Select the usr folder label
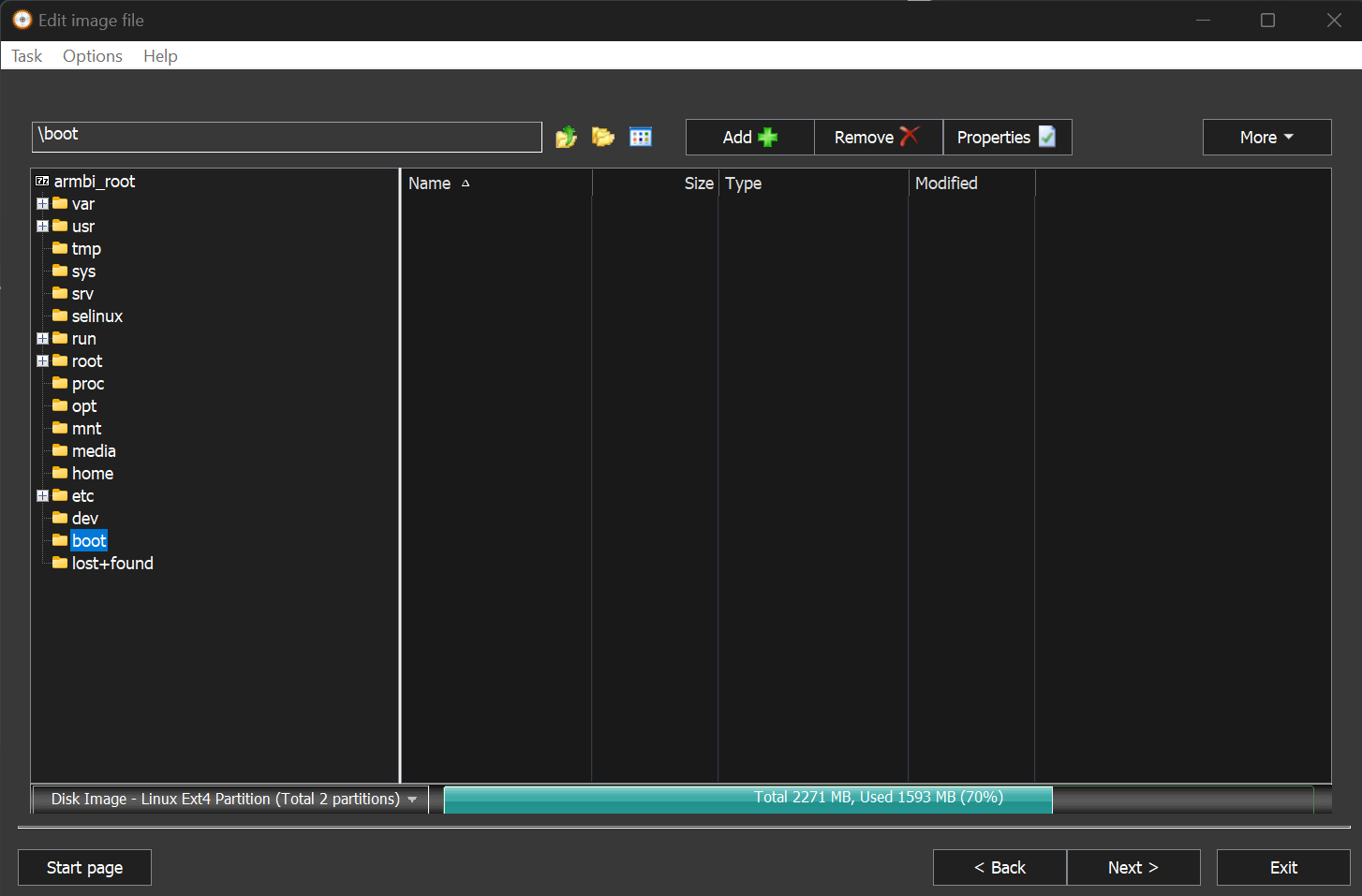This screenshot has width=1362, height=896. (83, 226)
